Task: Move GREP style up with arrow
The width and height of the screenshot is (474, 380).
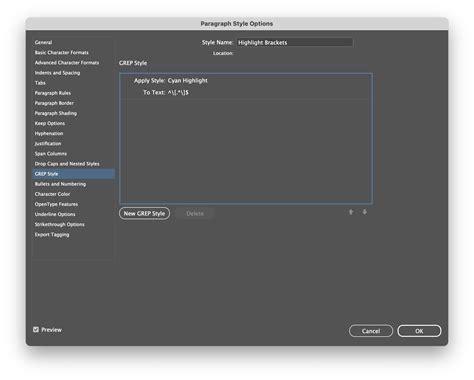Action: [351, 212]
